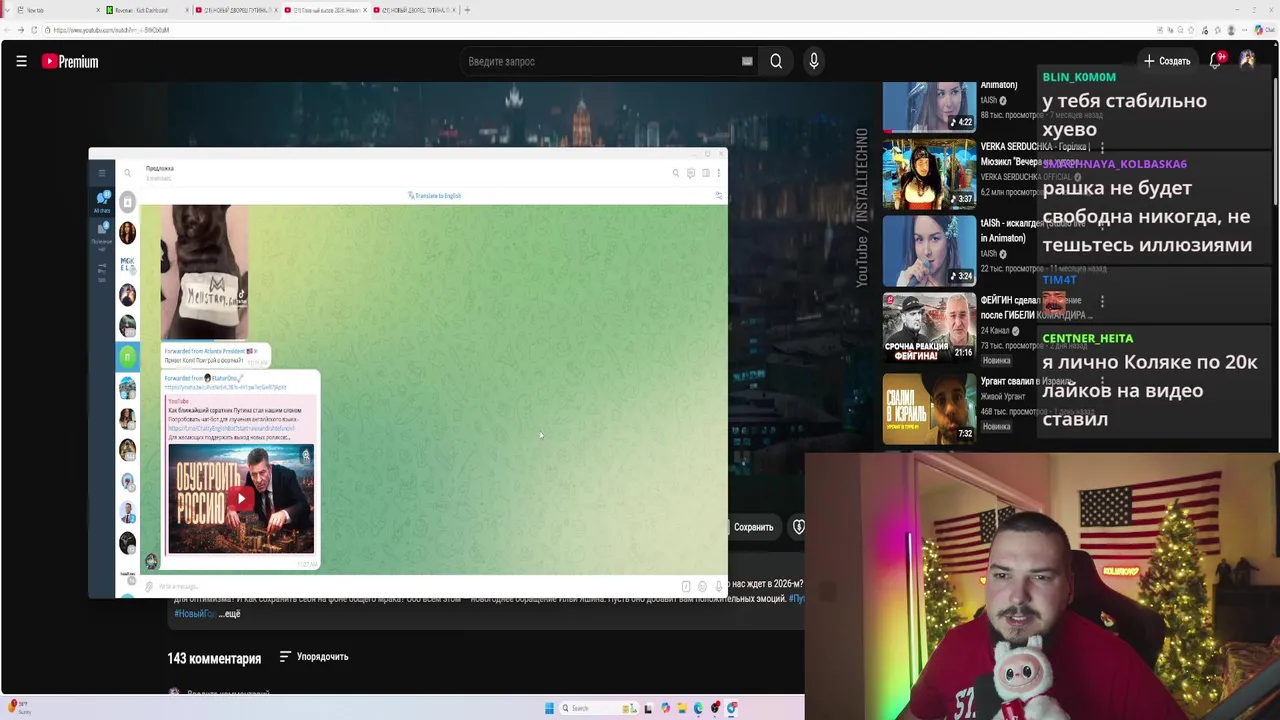Screen dimensions: 1280x720
Task: Click the Создать create button
Action: (x=1167, y=61)
